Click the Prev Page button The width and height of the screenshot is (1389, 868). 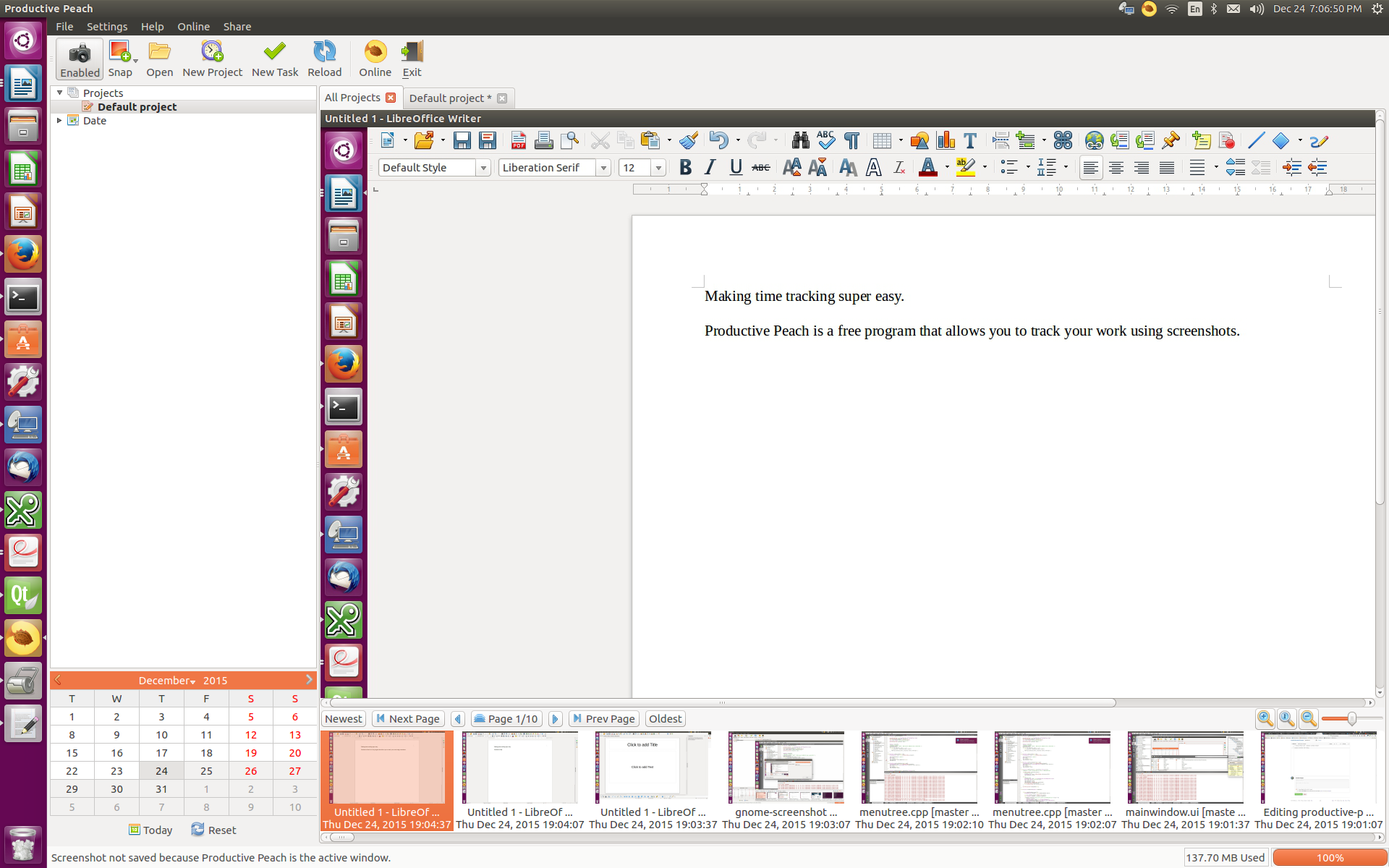(603, 719)
